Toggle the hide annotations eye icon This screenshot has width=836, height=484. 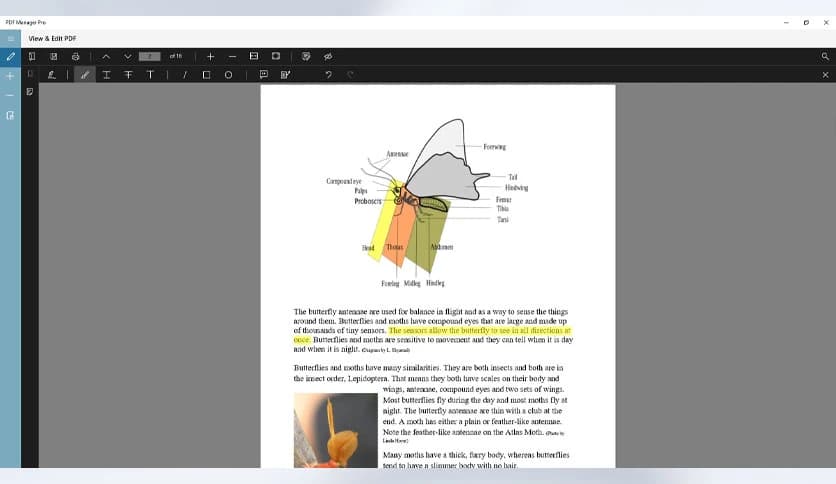(x=328, y=56)
